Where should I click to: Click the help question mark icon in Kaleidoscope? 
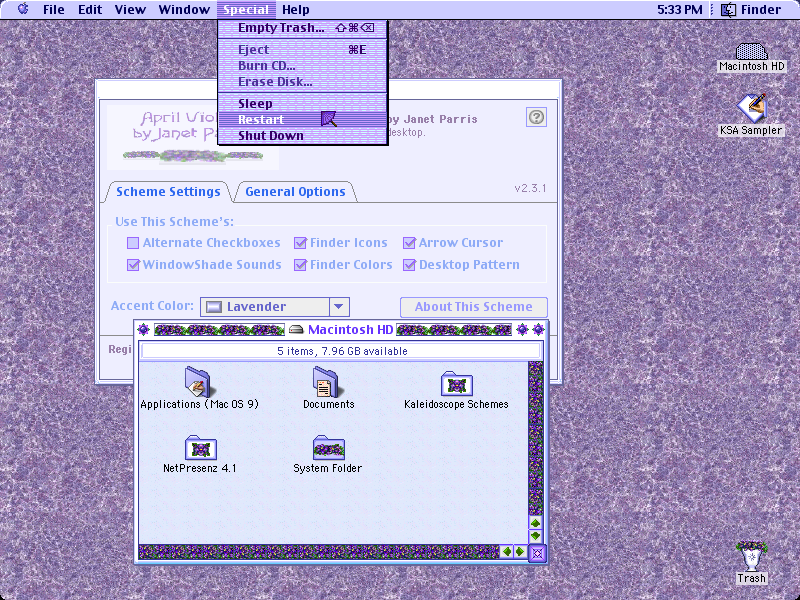click(x=536, y=117)
